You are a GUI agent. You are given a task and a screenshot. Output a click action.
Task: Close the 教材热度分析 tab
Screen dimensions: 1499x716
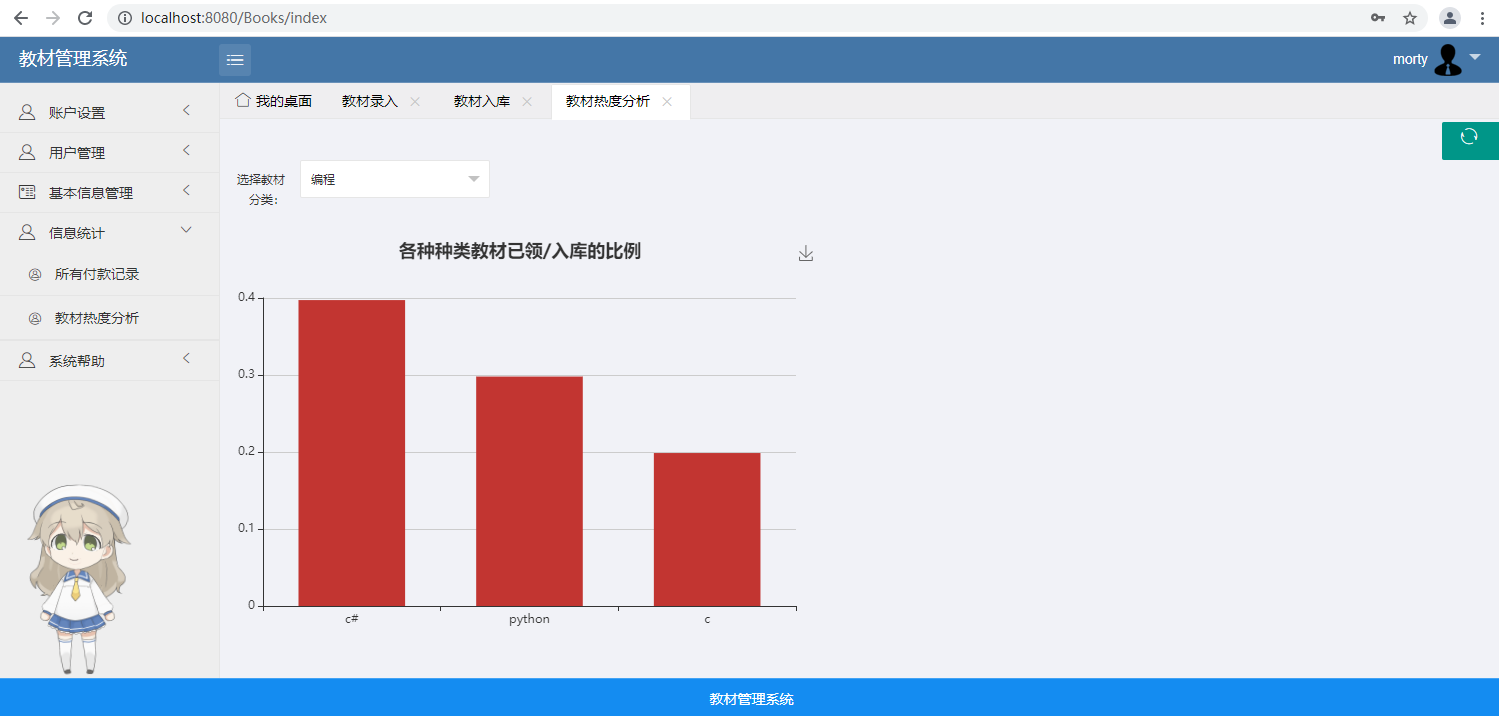(667, 101)
